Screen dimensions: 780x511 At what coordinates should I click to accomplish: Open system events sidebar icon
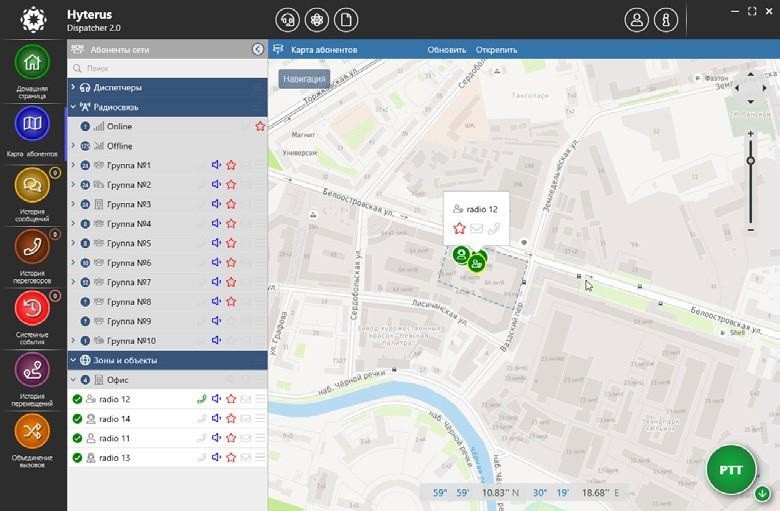[32, 308]
